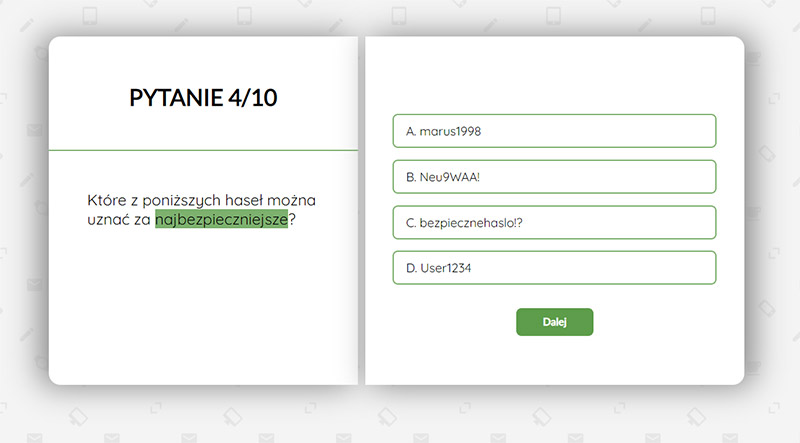
Task: Click the envelope icon left of the PYTANIE heading
Action: click(x=34, y=130)
